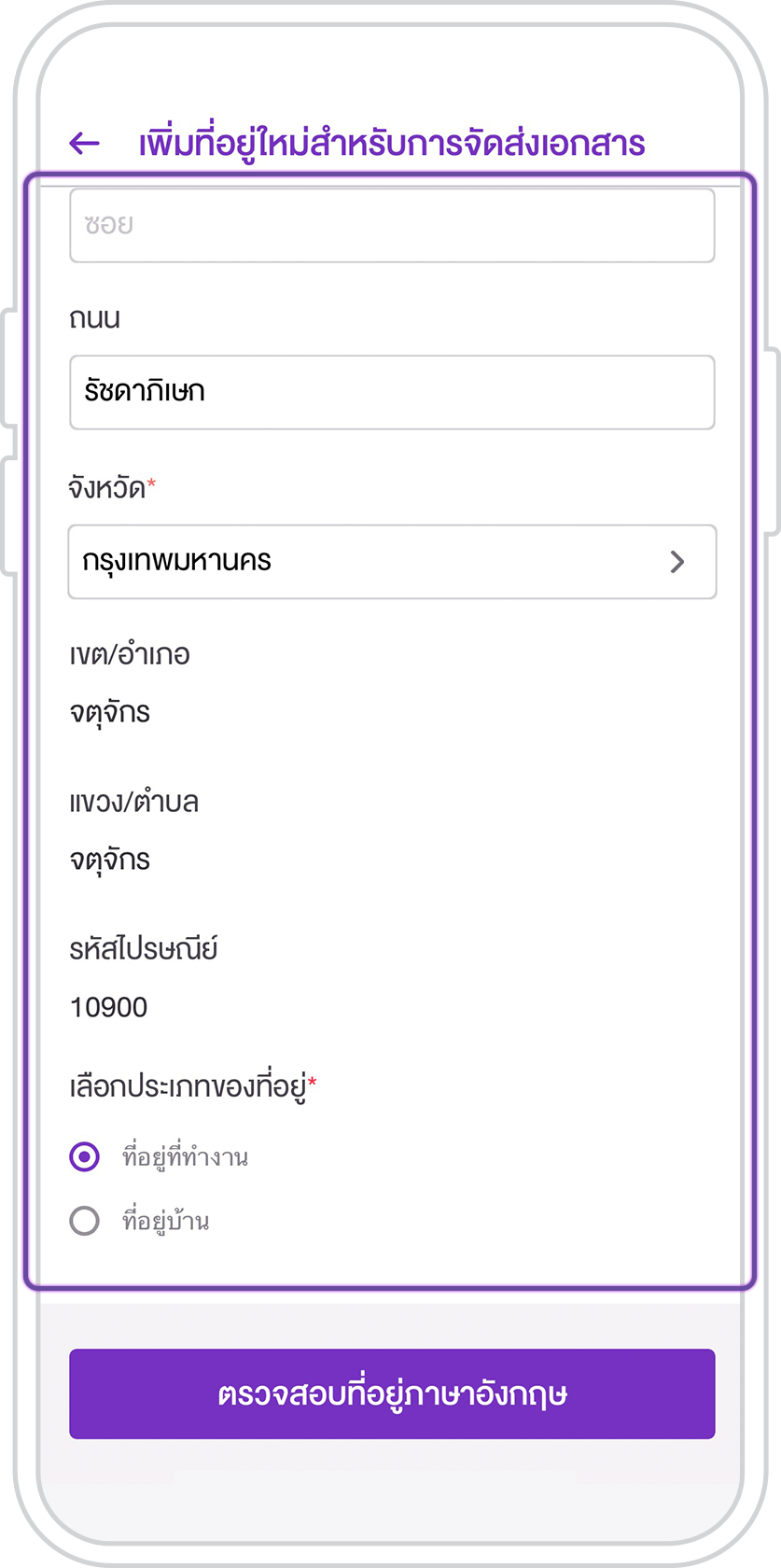The image size is (781, 1568).
Task: Click the เขต/อำเภอ label
Action: tap(130, 654)
